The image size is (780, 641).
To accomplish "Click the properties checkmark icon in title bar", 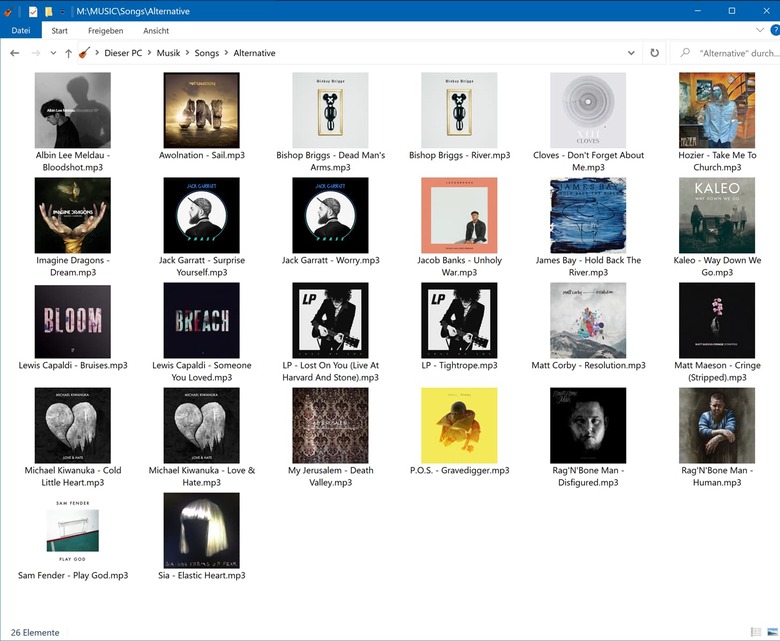I will pyautogui.click(x=33, y=11).
